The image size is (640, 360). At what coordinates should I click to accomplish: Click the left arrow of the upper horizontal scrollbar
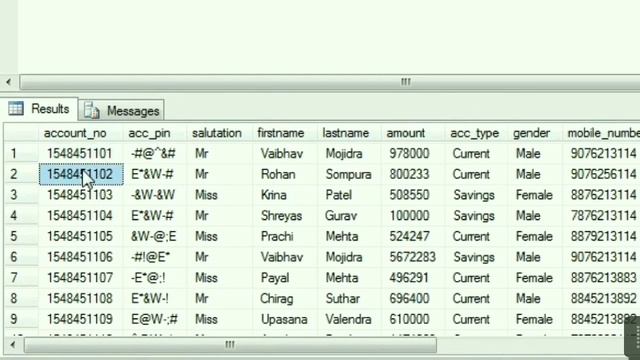9,82
